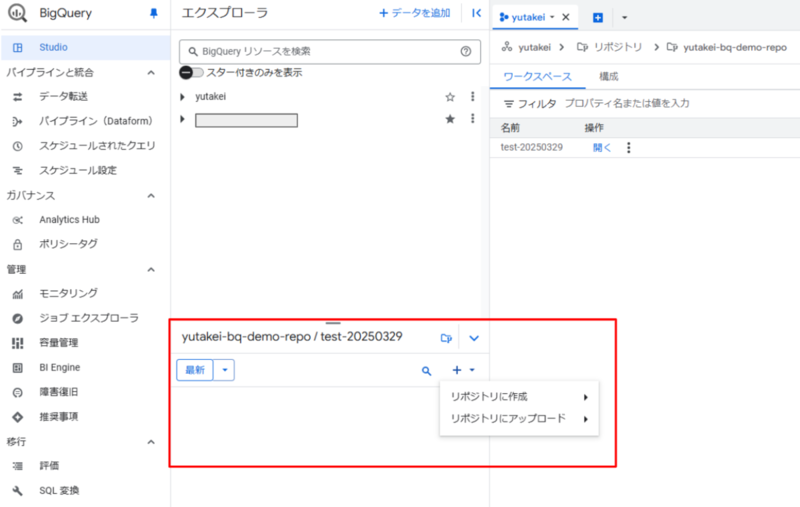Click the test-20250329 workspace name

point(532,147)
